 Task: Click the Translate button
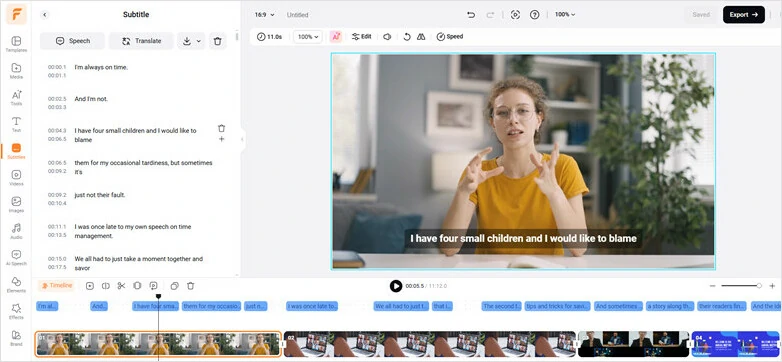point(141,41)
